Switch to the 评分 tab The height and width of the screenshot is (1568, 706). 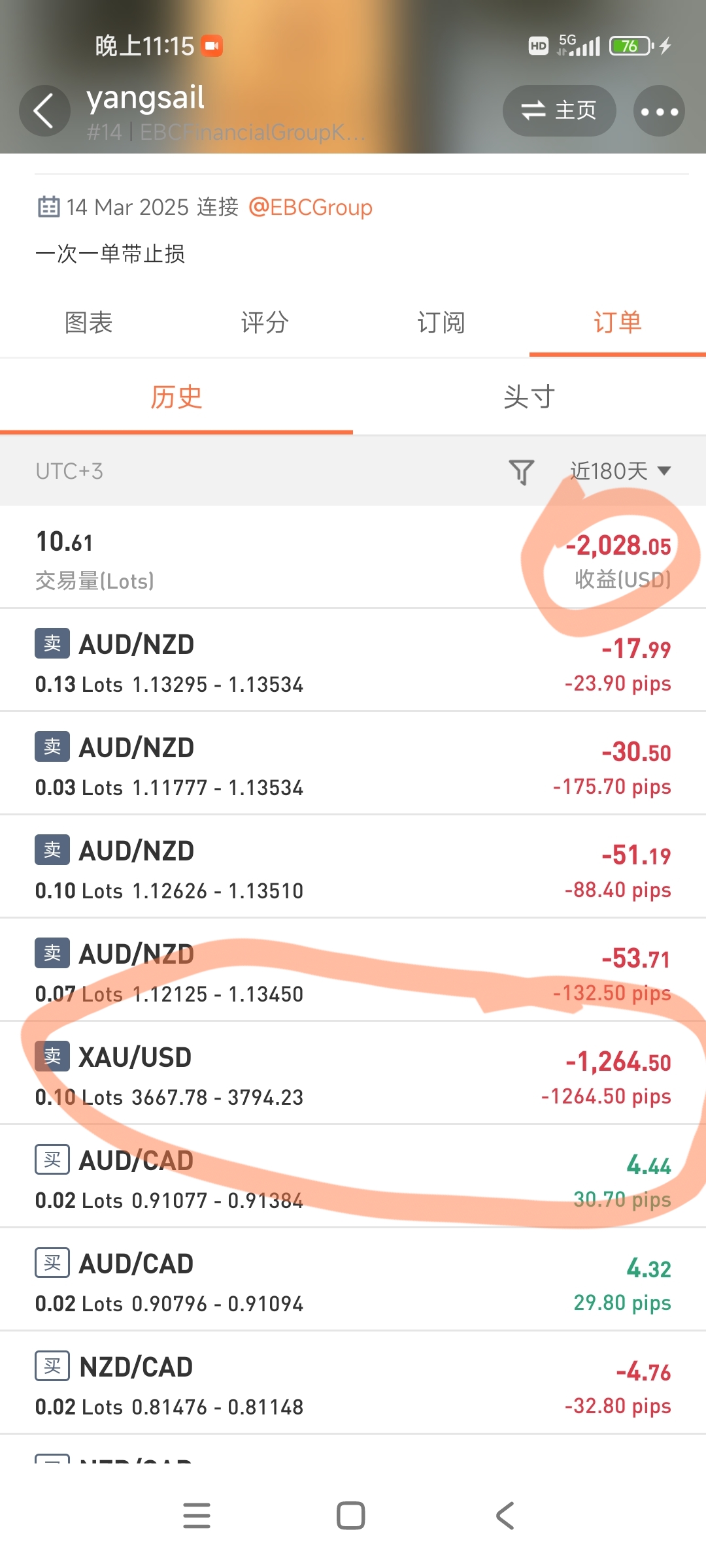[265, 322]
